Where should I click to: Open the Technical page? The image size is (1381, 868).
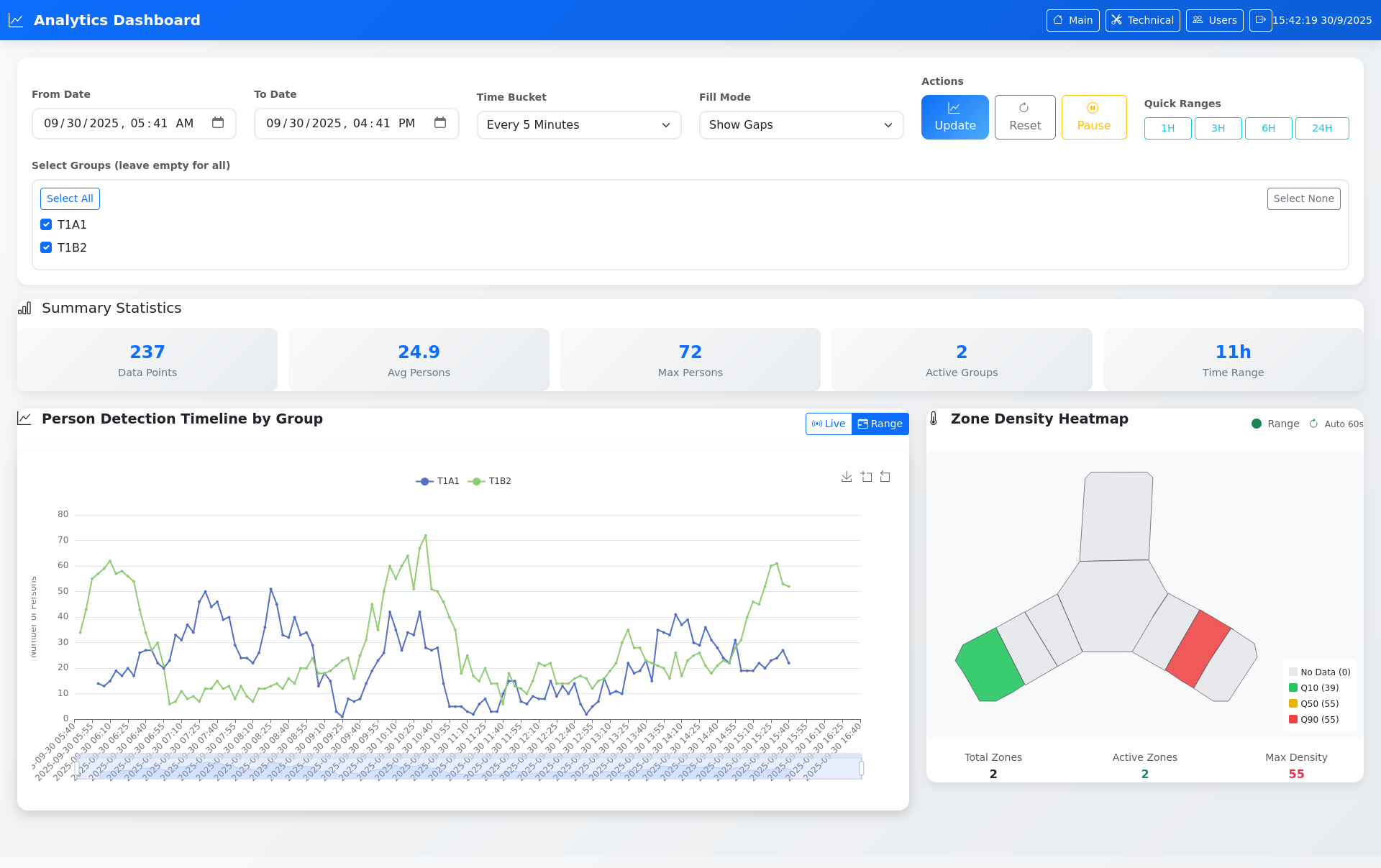[1142, 20]
